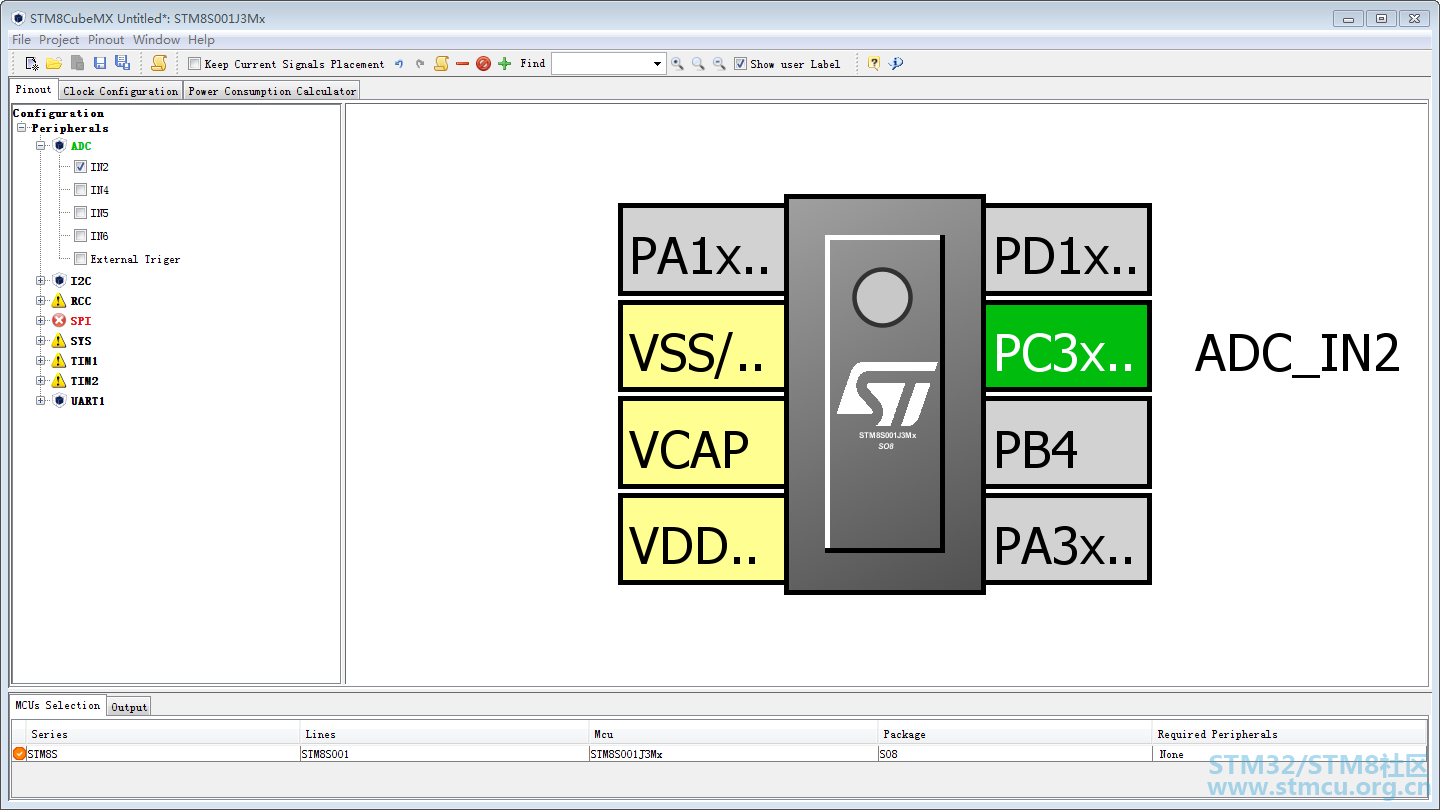Viewport: 1440px width, 810px height.
Task: Click the redo arrow in toolbar
Action: click(420, 63)
